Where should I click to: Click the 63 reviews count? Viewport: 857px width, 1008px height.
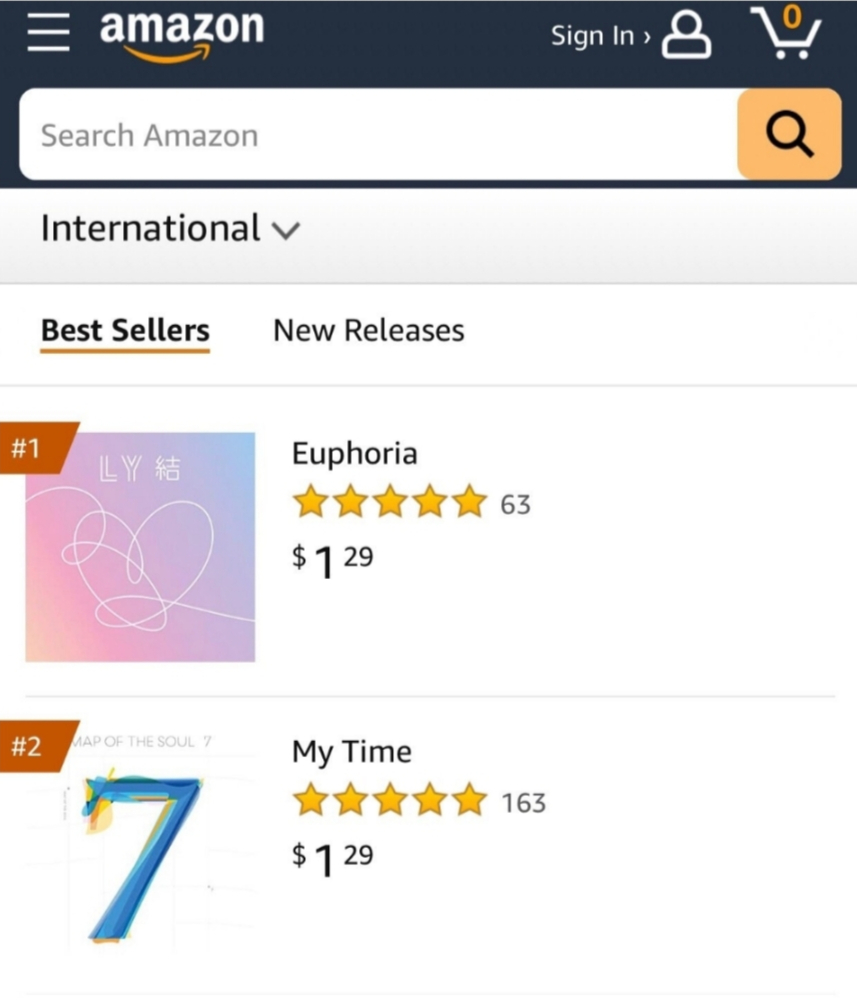(x=515, y=504)
